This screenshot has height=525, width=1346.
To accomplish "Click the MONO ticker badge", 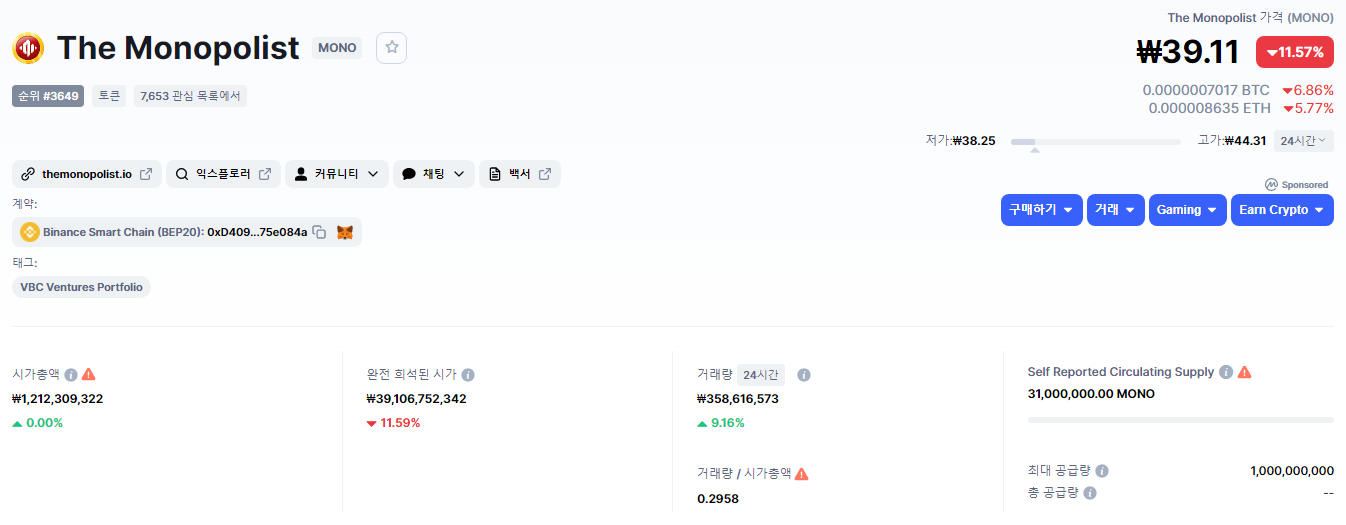I will [337, 48].
